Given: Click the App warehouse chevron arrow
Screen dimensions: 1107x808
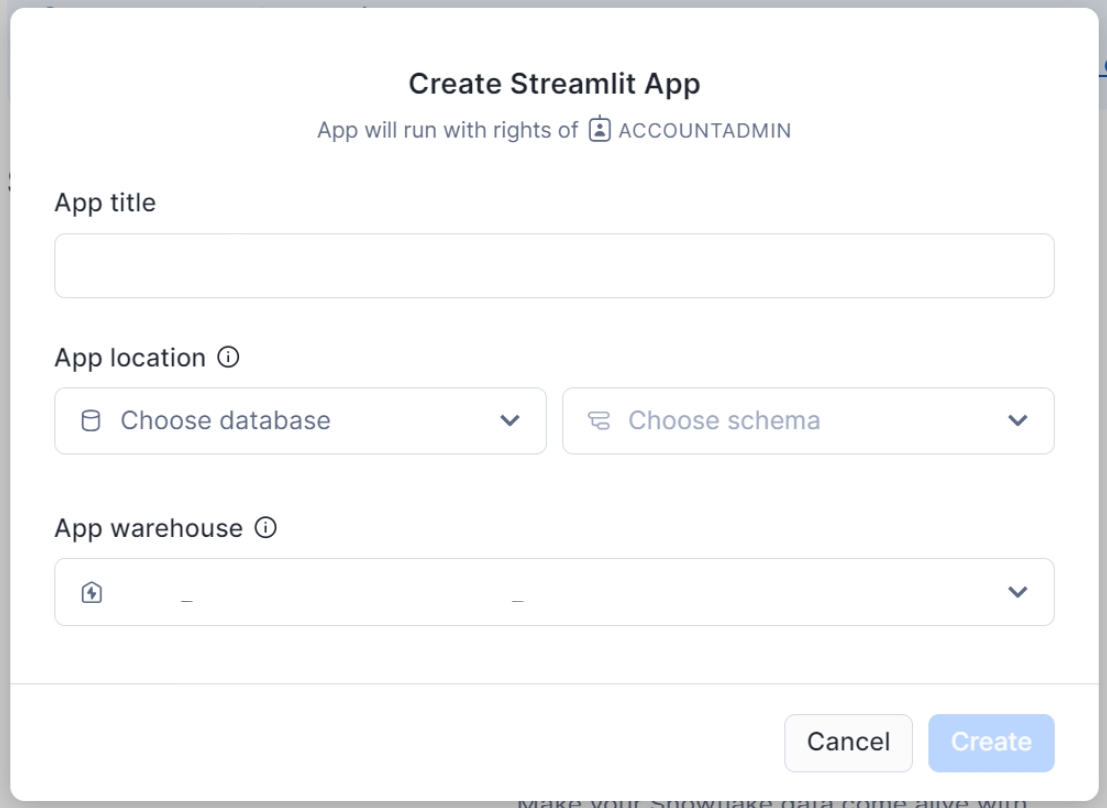Looking at the screenshot, I should click(1017, 592).
